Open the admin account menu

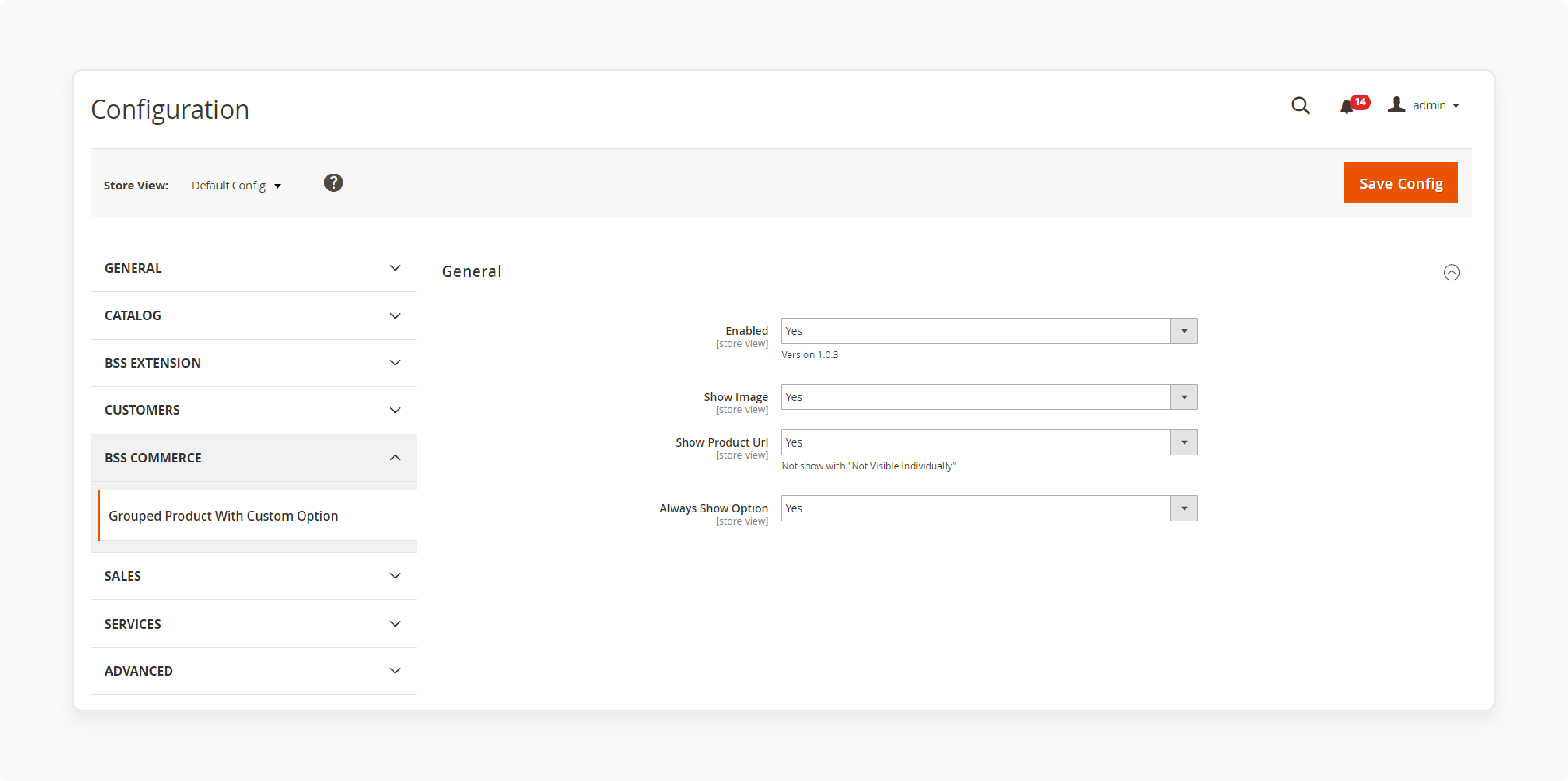click(1424, 105)
